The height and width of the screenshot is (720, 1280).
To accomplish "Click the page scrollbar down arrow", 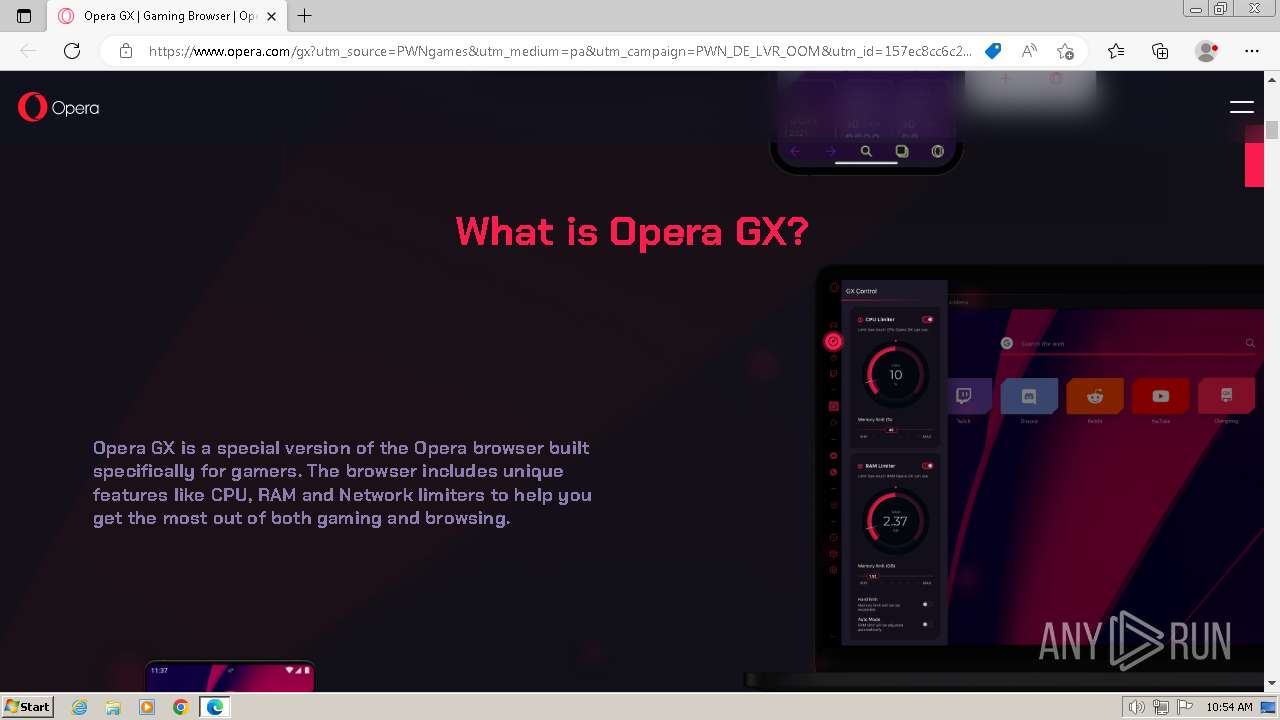I will coord(1272,683).
